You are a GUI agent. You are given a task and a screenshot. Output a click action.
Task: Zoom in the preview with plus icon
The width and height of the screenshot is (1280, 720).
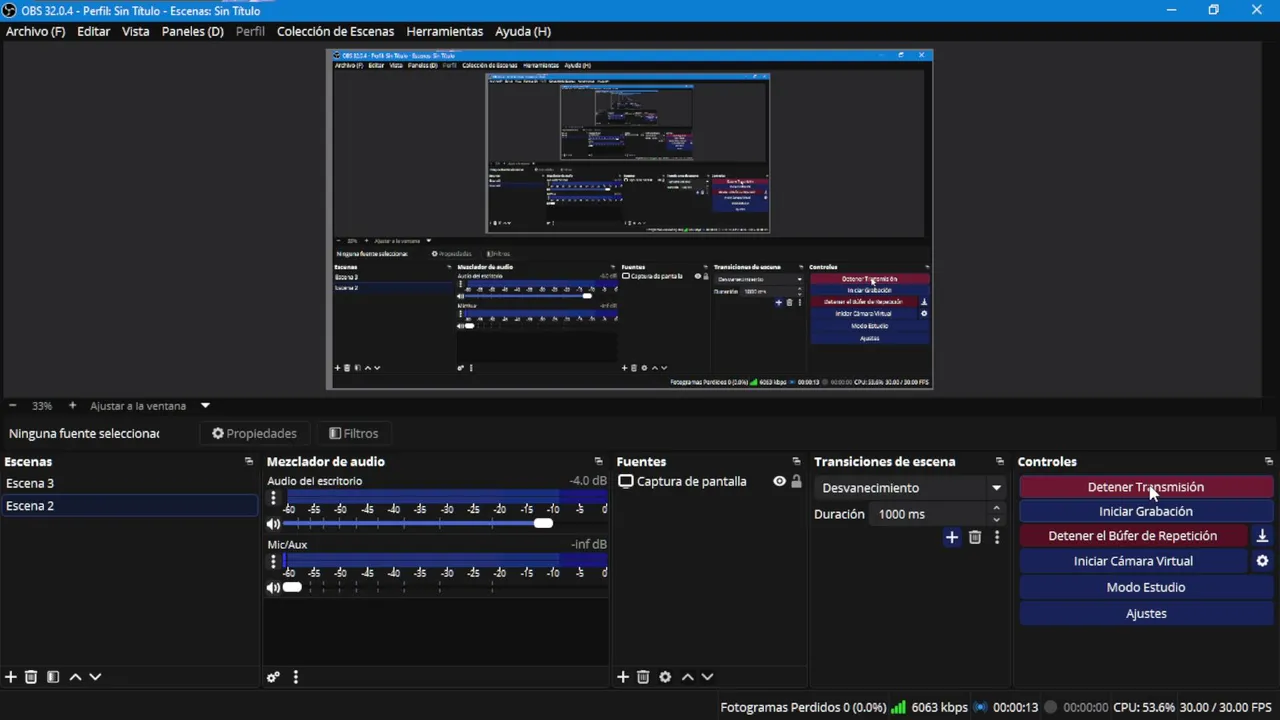coord(72,406)
